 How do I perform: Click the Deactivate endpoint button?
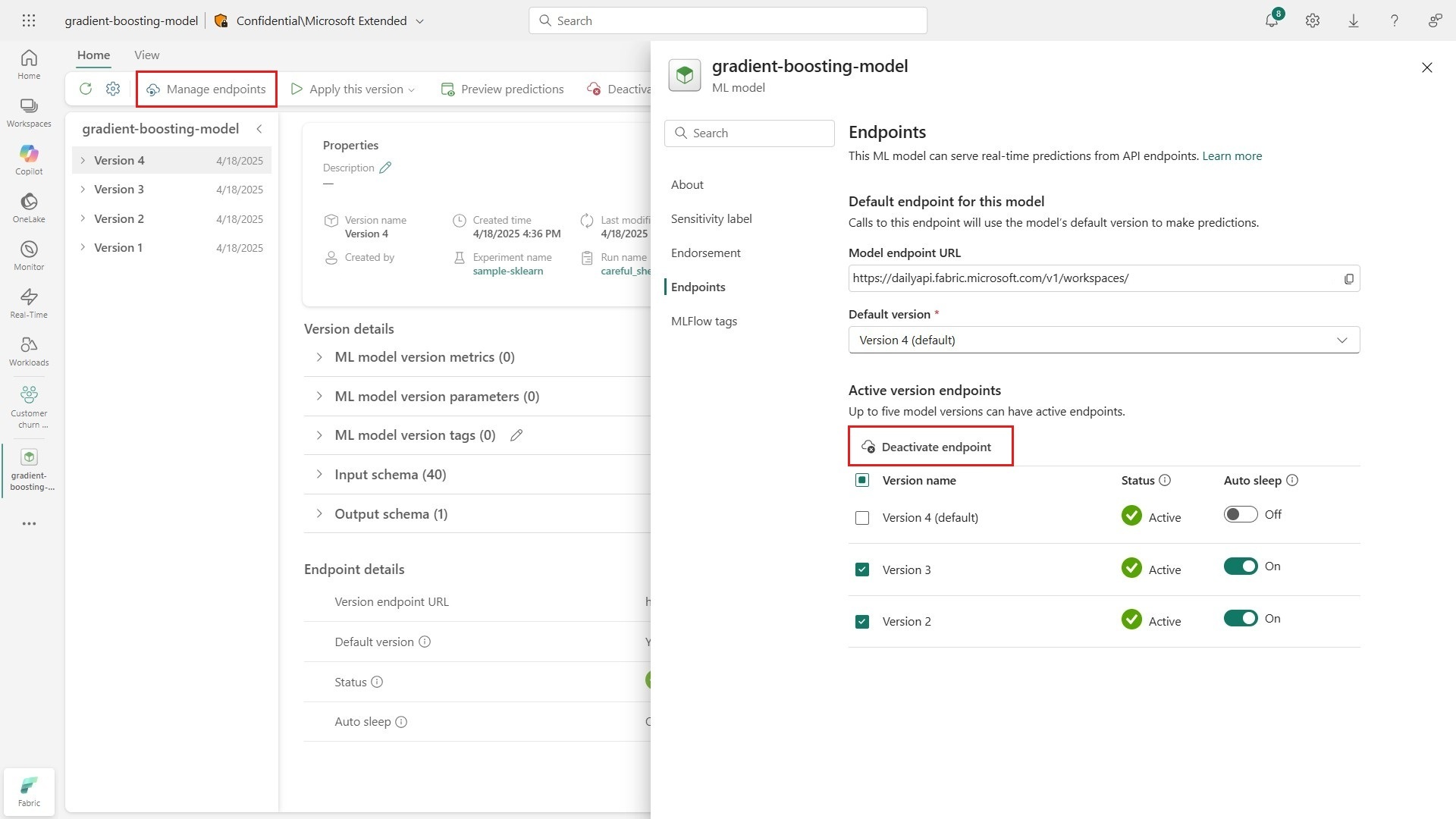pos(930,447)
